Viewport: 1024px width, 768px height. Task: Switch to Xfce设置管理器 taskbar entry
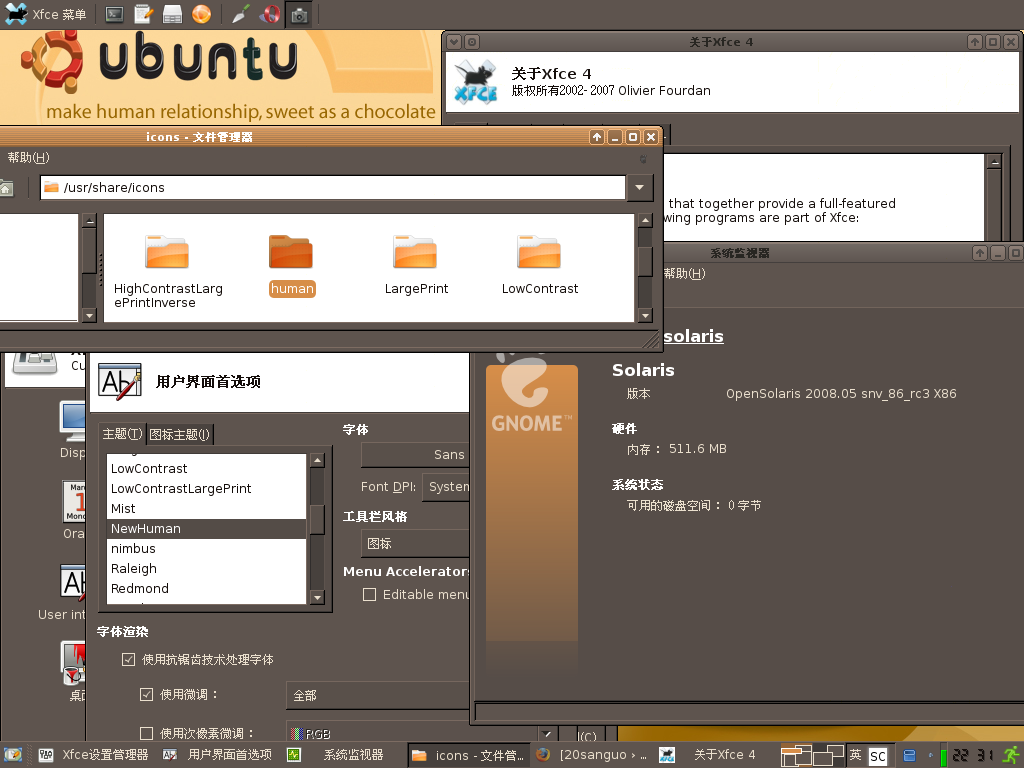tap(93, 755)
